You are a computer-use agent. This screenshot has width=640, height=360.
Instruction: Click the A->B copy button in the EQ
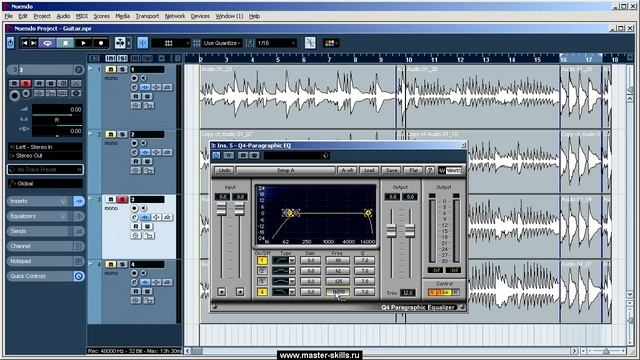pos(347,170)
